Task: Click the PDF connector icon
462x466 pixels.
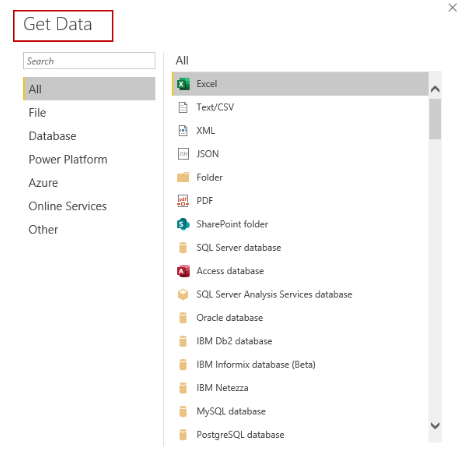Action: click(x=183, y=201)
